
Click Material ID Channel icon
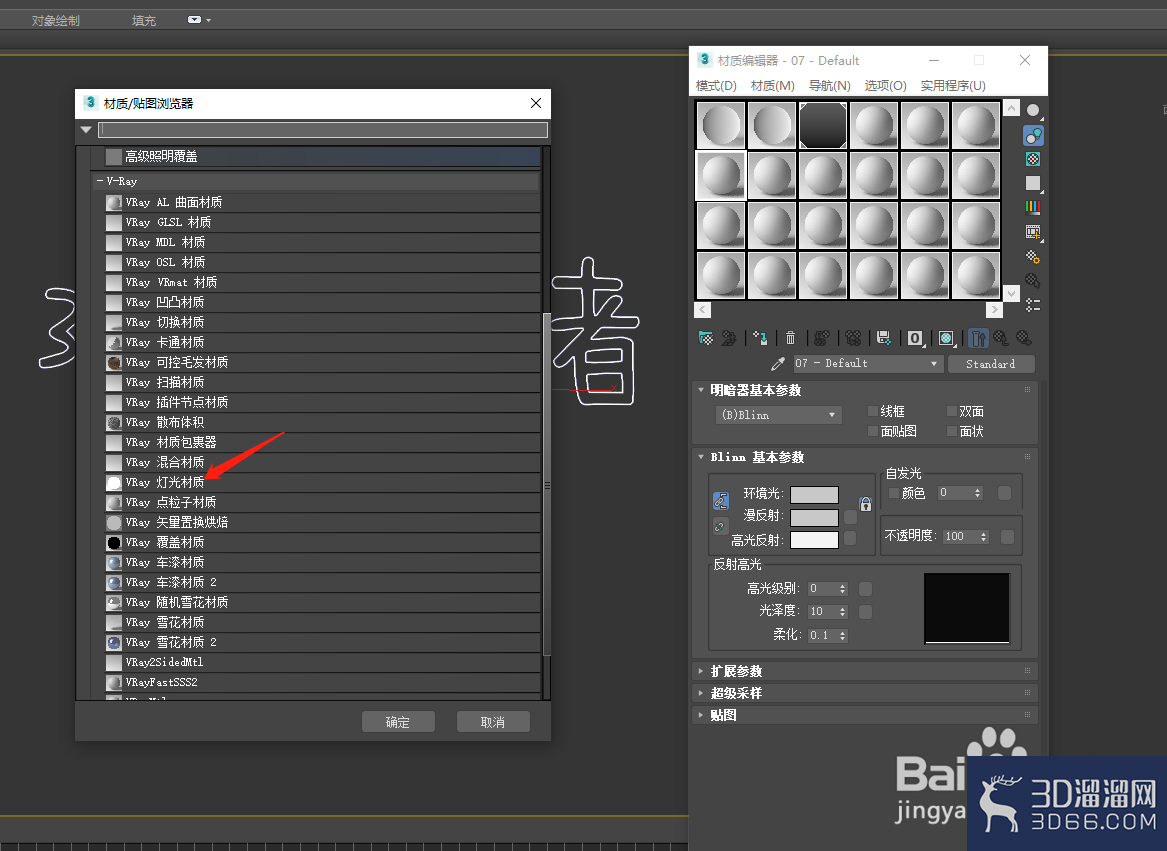pos(915,339)
